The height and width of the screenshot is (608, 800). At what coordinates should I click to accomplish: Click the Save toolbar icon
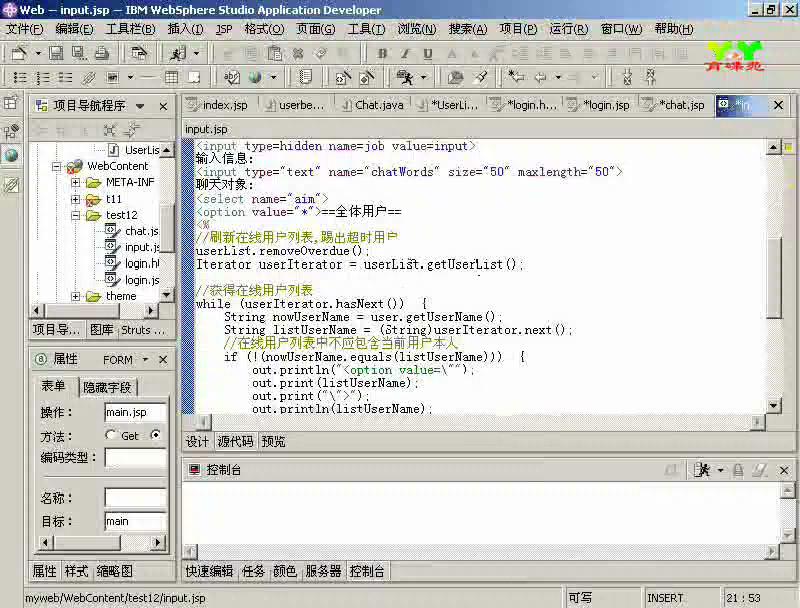(56, 53)
